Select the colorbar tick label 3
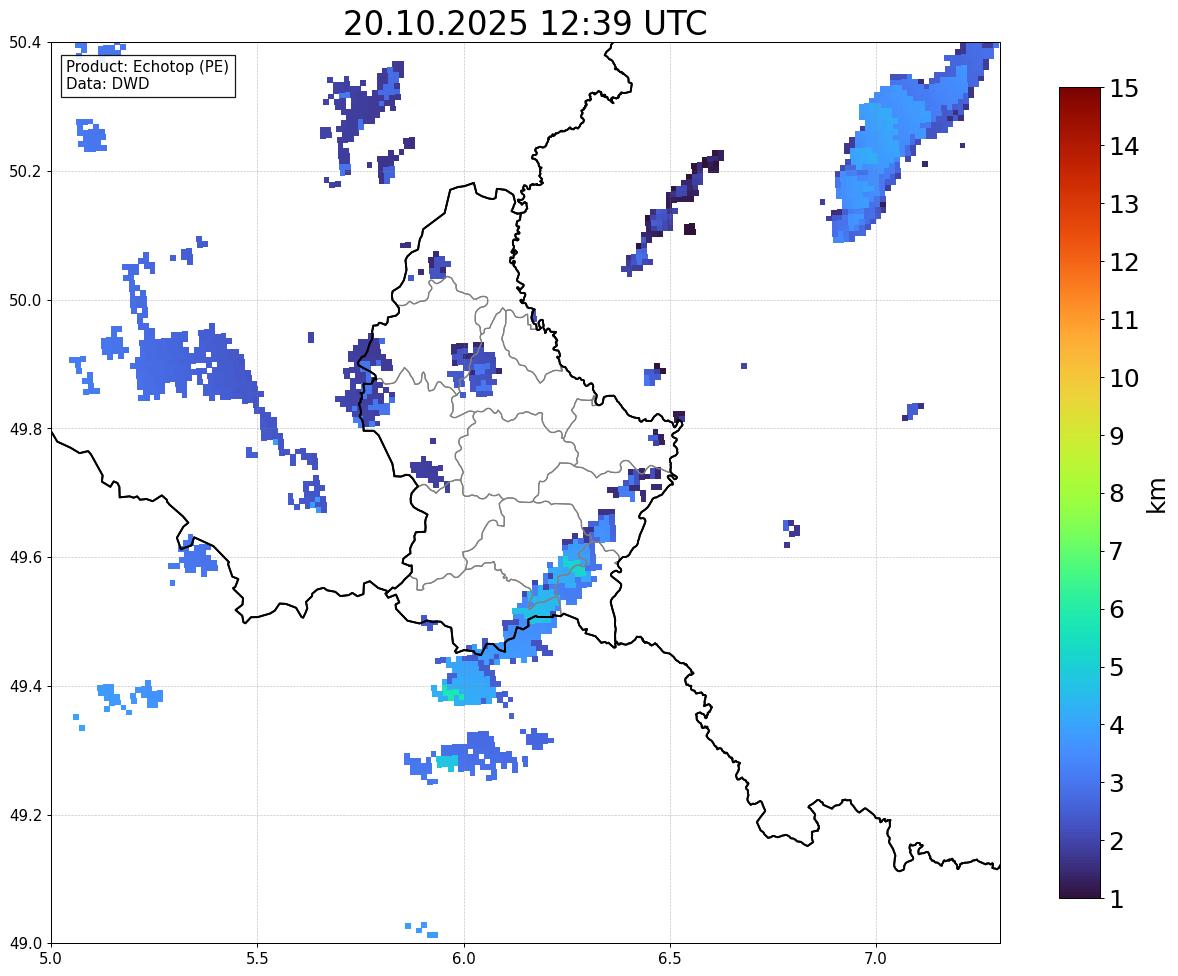Screen dimensions: 1178x976 pyautogui.click(x=1117, y=783)
